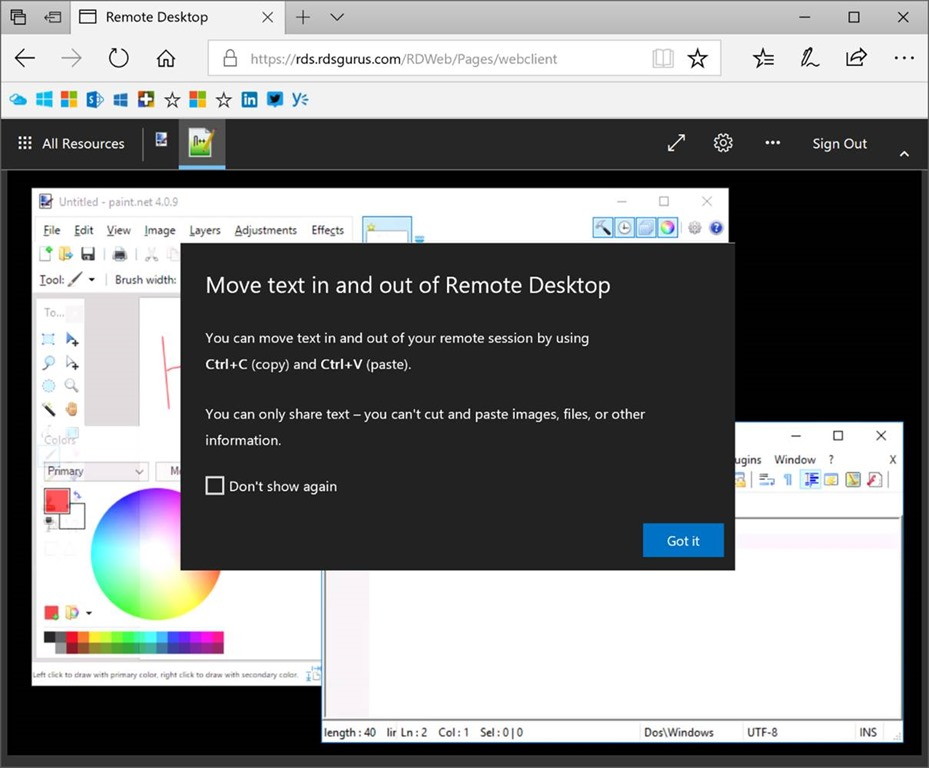Open the Twitter favorite

coord(274,100)
